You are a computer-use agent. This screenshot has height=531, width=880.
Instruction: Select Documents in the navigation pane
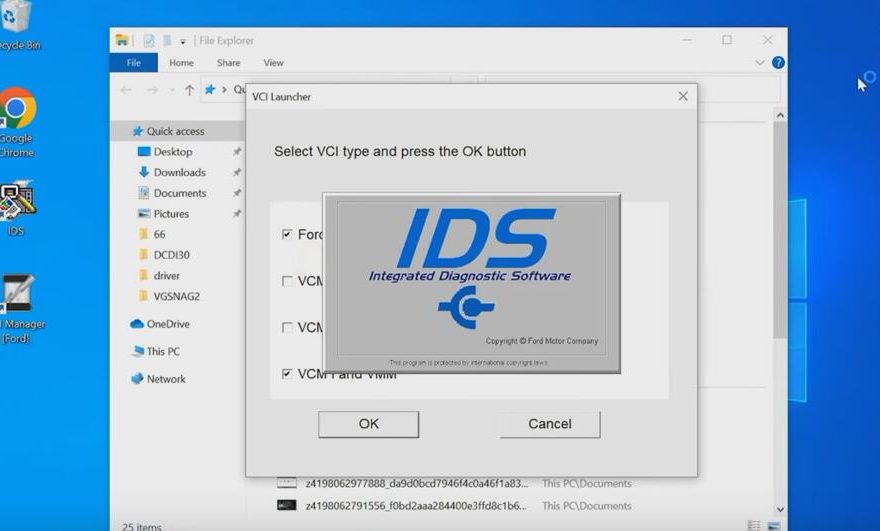click(x=180, y=193)
